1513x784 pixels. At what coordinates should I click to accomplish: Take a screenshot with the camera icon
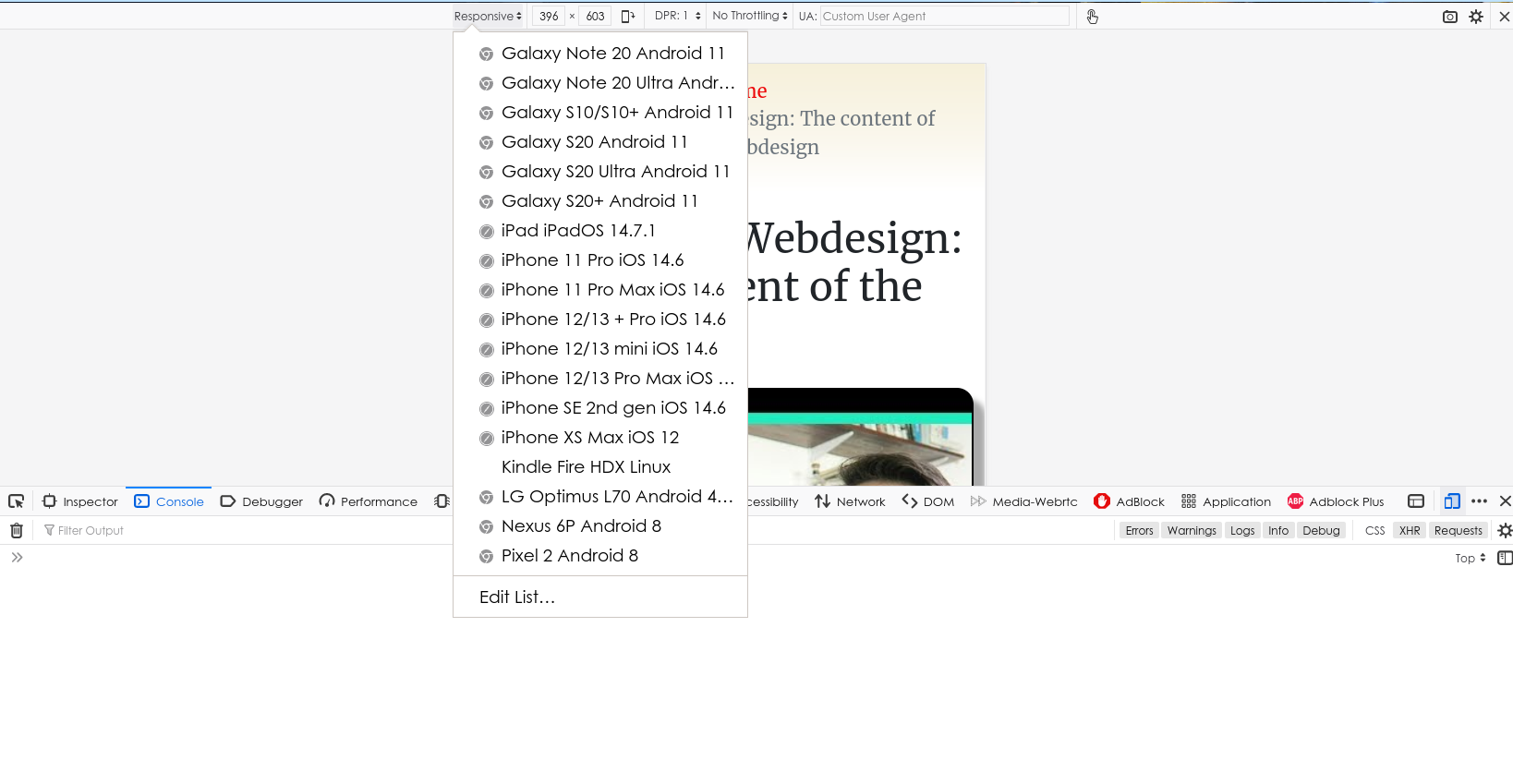1450,17
